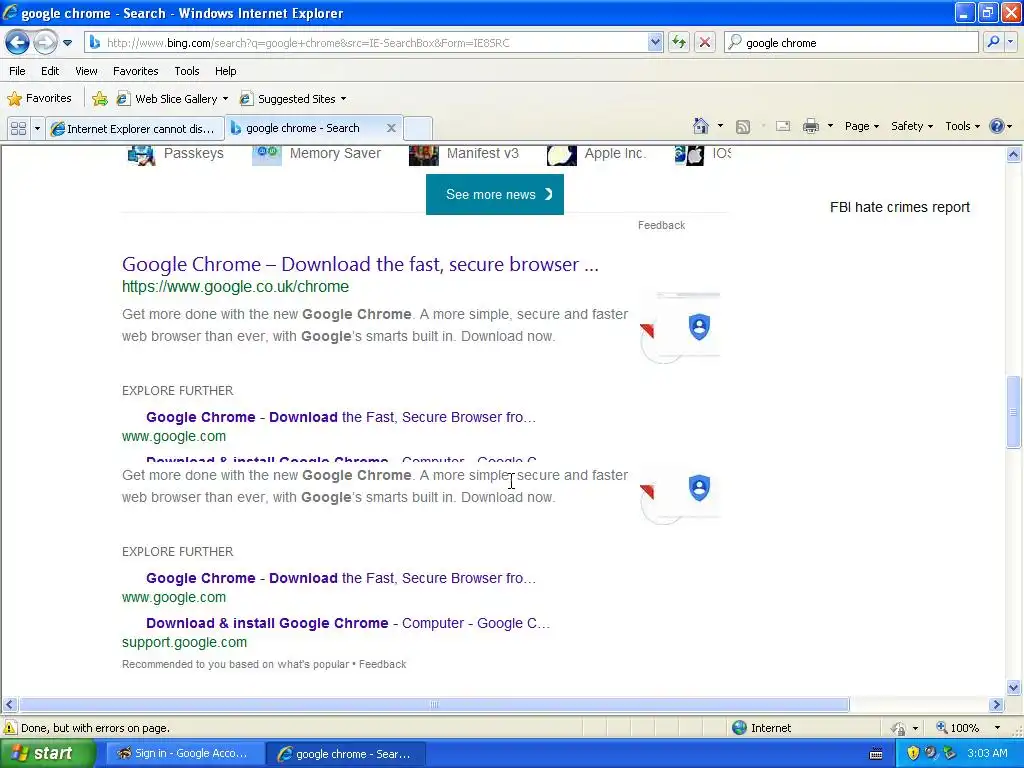Go back with the Back arrow button
This screenshot has height=768, width=1024.
click(x=17, y=43)
